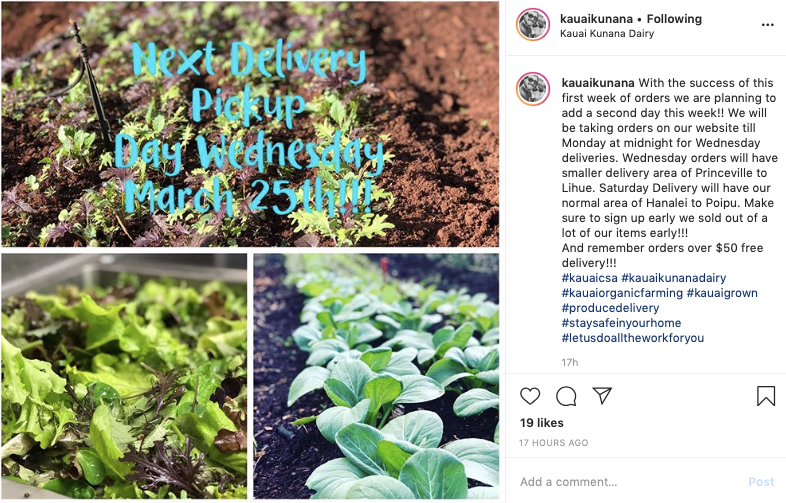Open the #kauaicsa hashtag

(x=590, y=278)
